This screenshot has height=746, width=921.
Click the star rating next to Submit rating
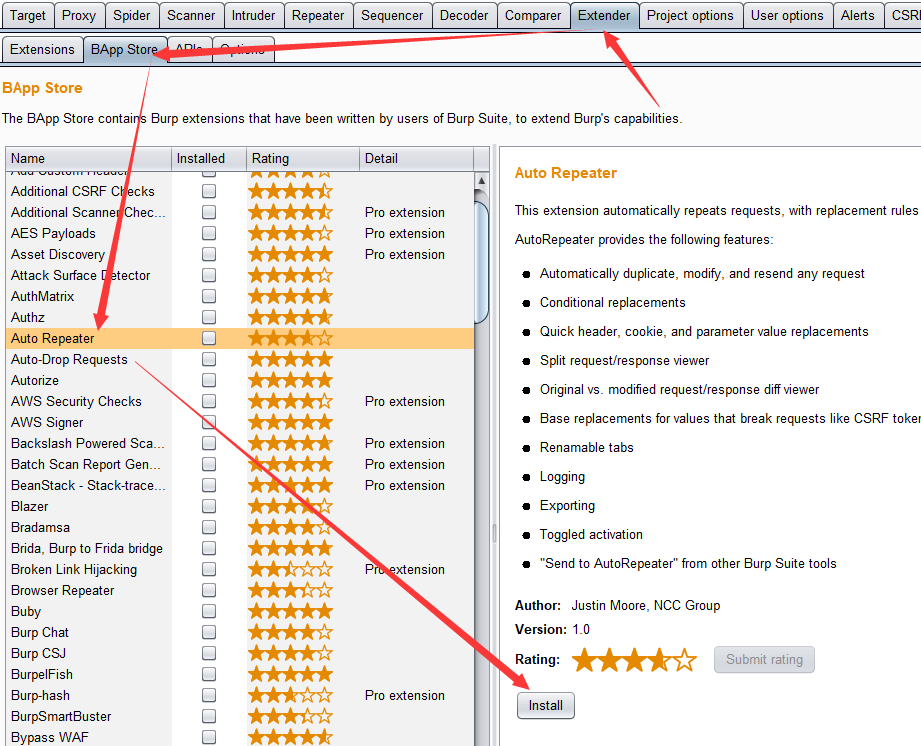click(x=634, y=660)
